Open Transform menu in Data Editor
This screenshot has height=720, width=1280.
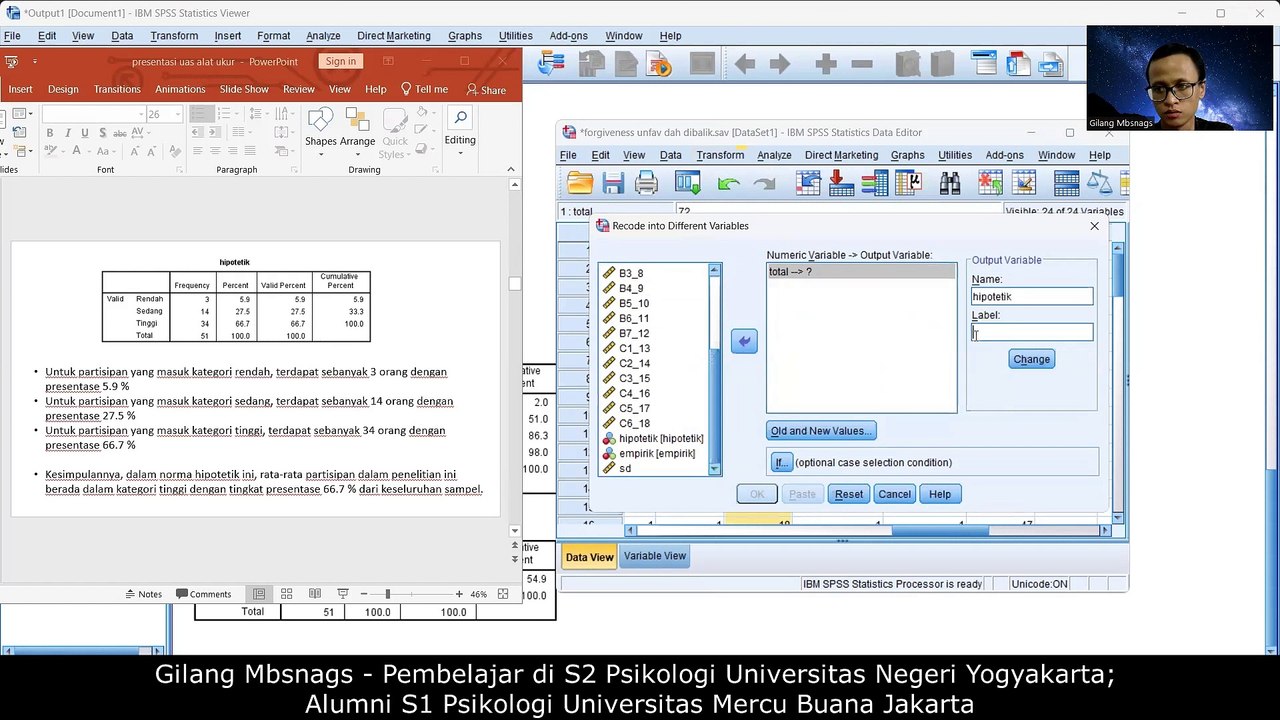720,155
